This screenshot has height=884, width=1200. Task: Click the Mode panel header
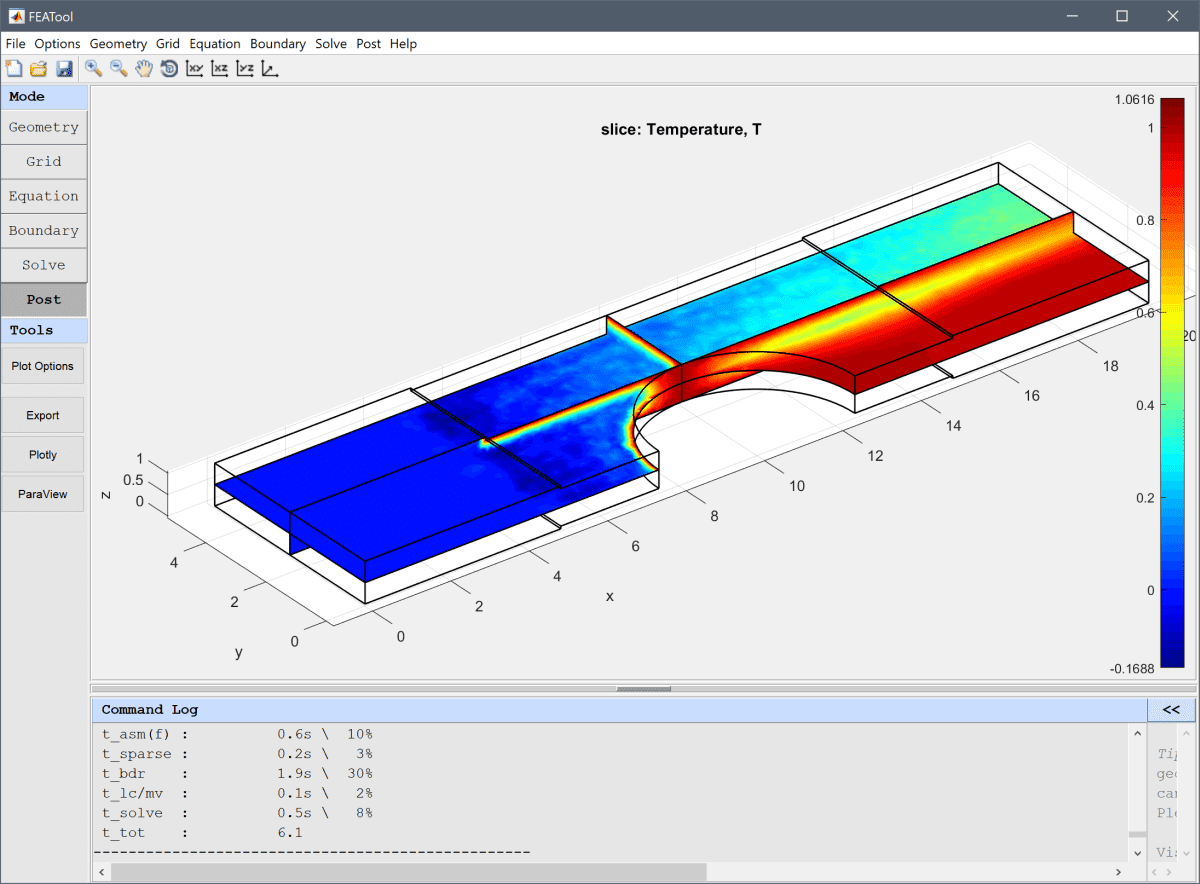click(x=44, y=97)
